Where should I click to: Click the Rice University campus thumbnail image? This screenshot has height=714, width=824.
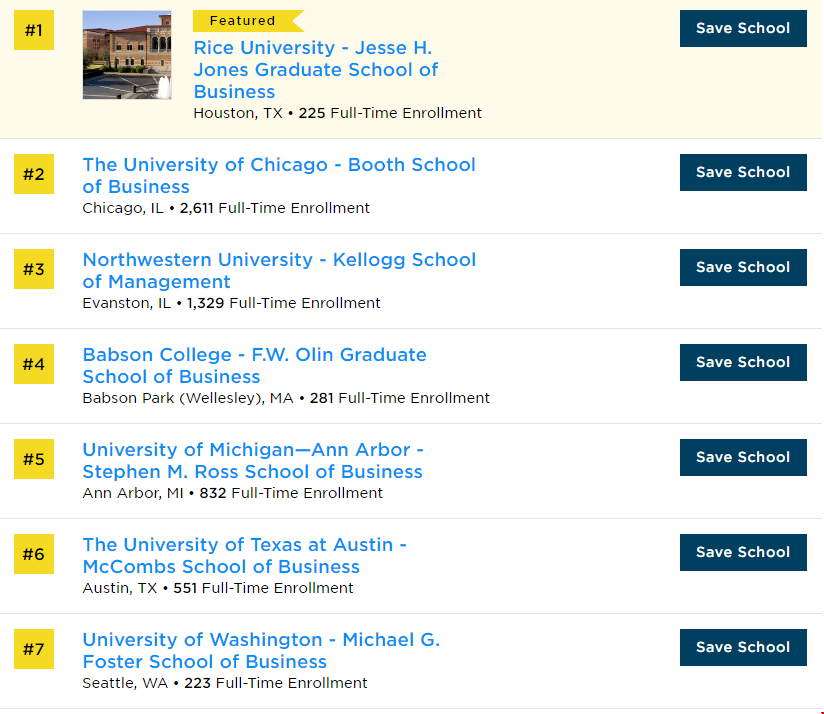pyautogui.click(x=127, y=55)
